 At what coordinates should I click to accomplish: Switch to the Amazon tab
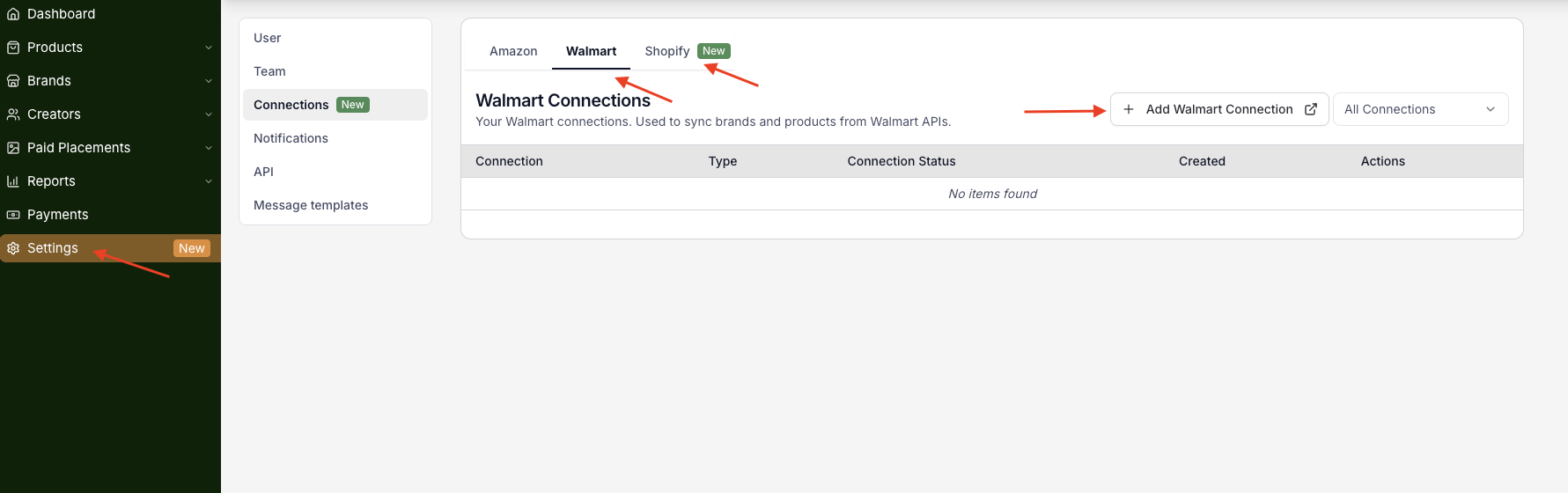[513, 51]
